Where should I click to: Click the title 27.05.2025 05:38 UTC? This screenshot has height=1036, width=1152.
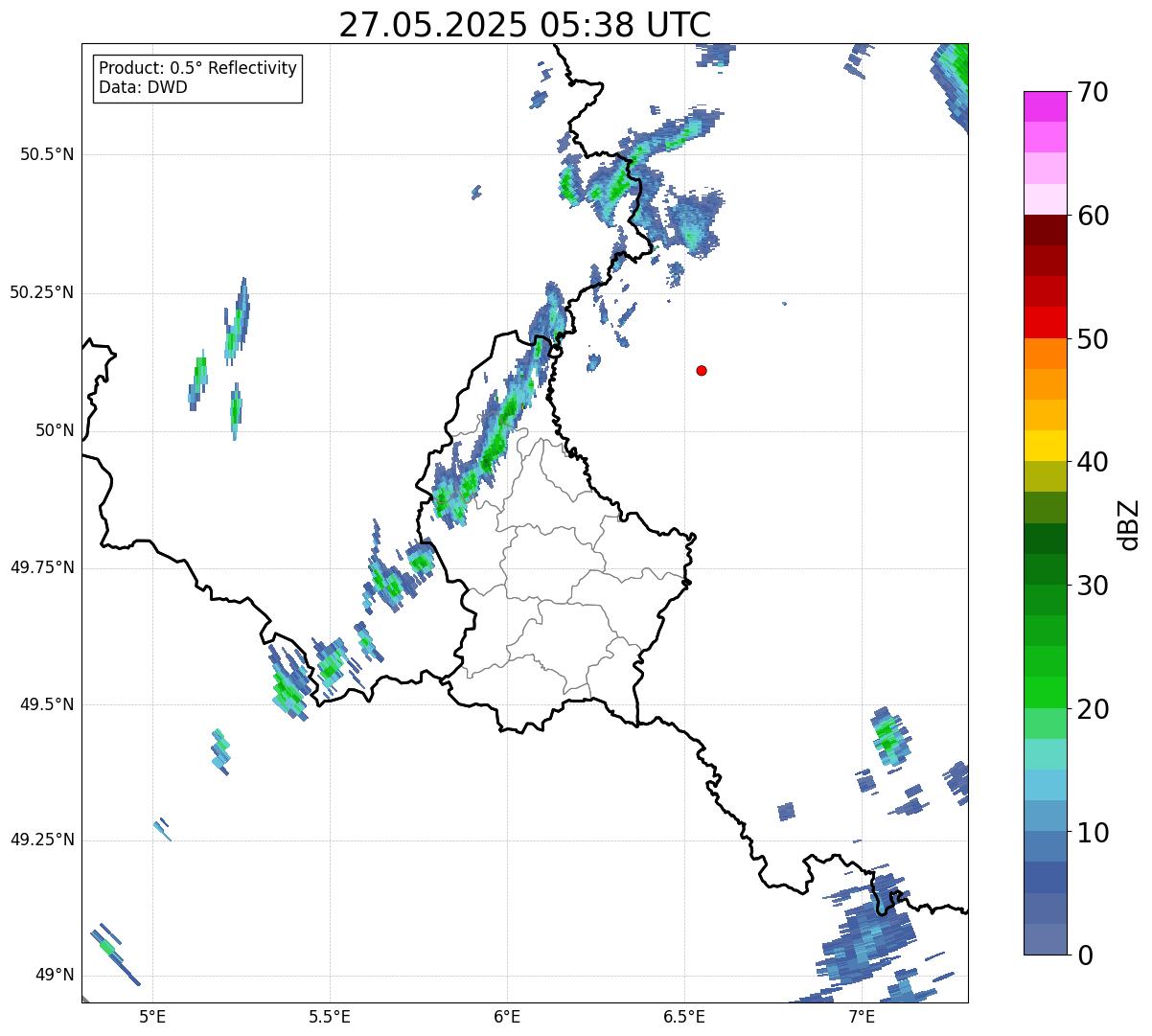(525, 25)
